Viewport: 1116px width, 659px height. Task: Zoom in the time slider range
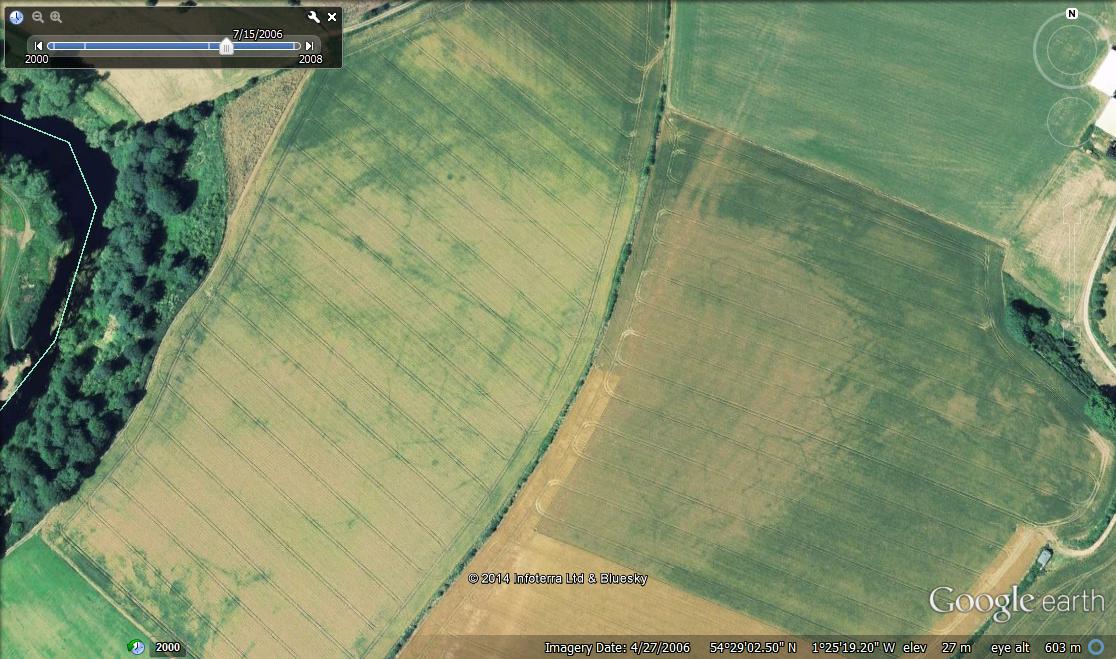(56, 17)
